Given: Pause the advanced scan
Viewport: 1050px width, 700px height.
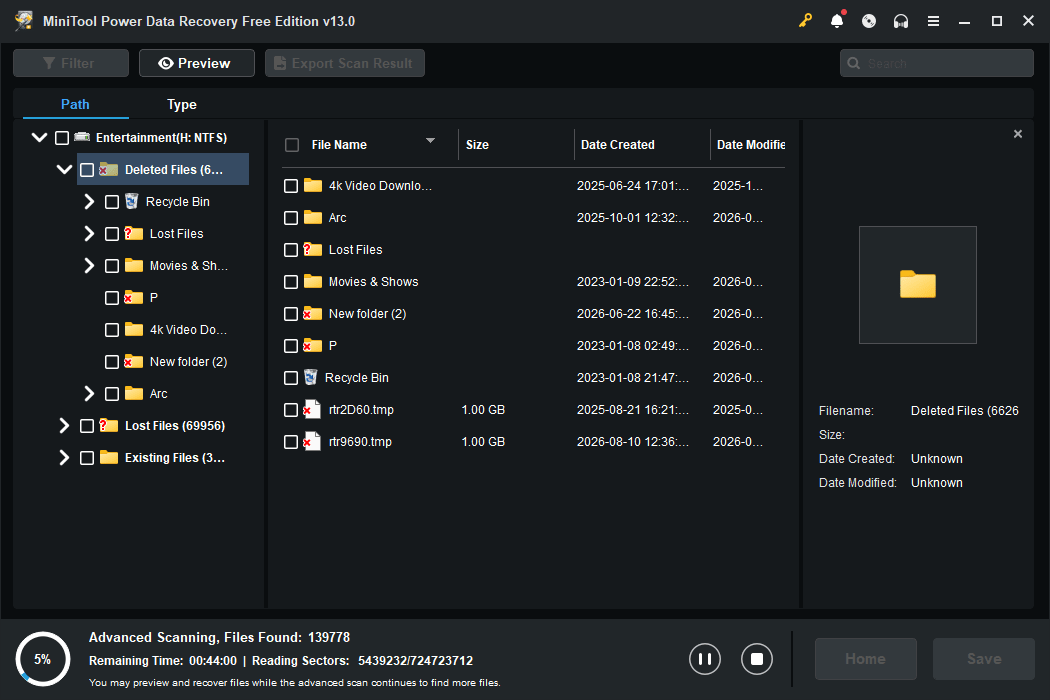Looking at the screenshot, I should coord(704,658).
